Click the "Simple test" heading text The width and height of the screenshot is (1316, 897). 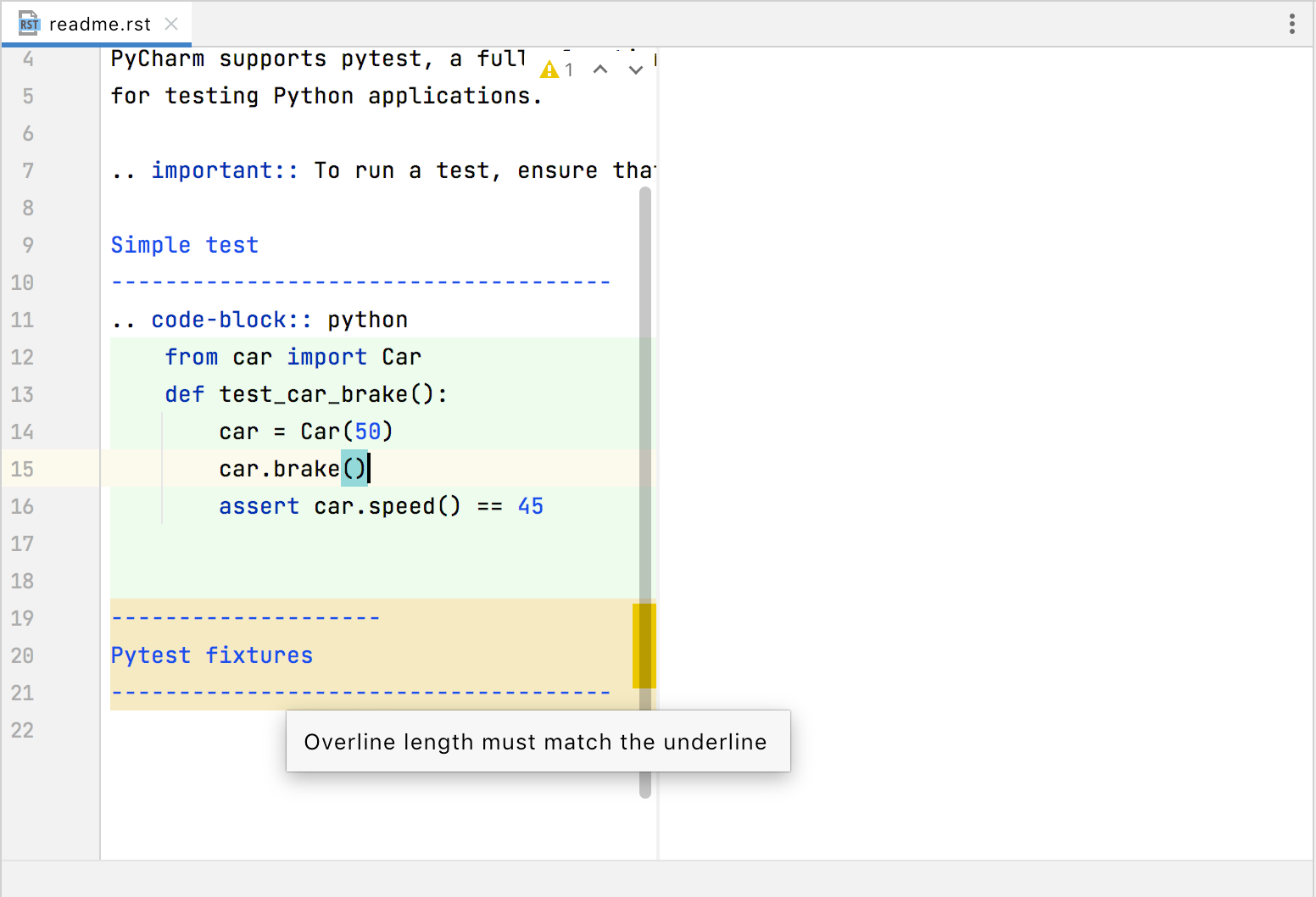point(184,245)
